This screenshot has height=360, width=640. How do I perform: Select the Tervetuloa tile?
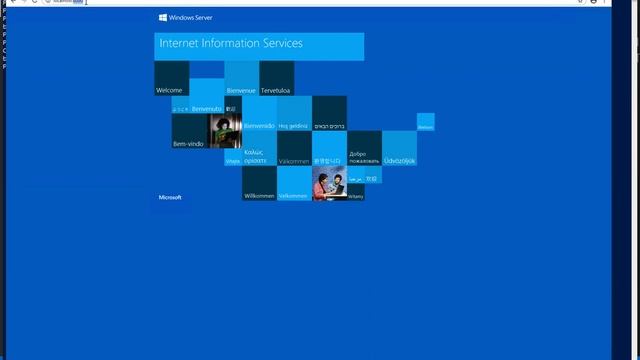[x=277, y=78]
